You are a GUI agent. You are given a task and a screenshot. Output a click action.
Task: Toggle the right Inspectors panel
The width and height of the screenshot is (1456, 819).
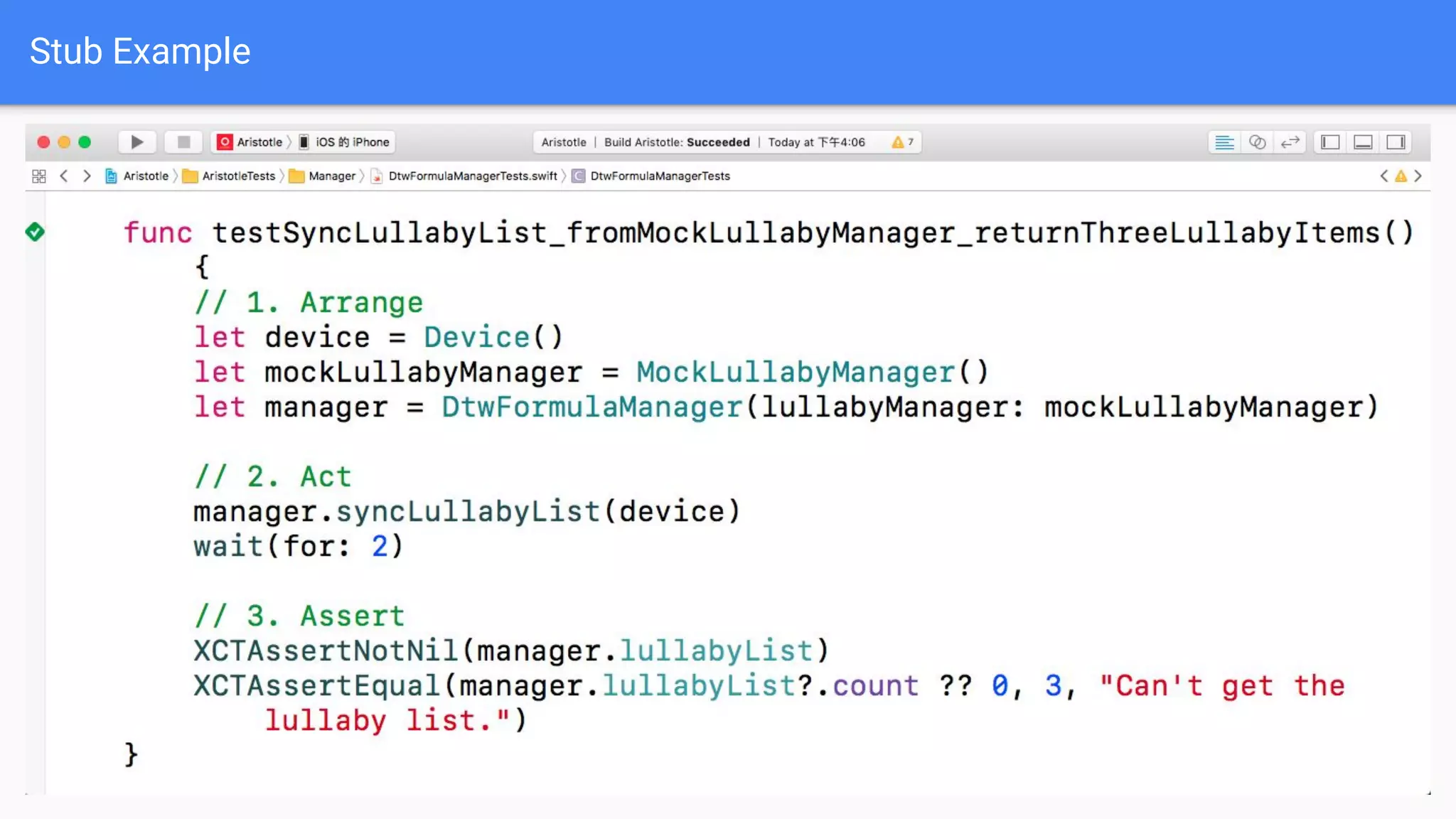pos(1396,142)
